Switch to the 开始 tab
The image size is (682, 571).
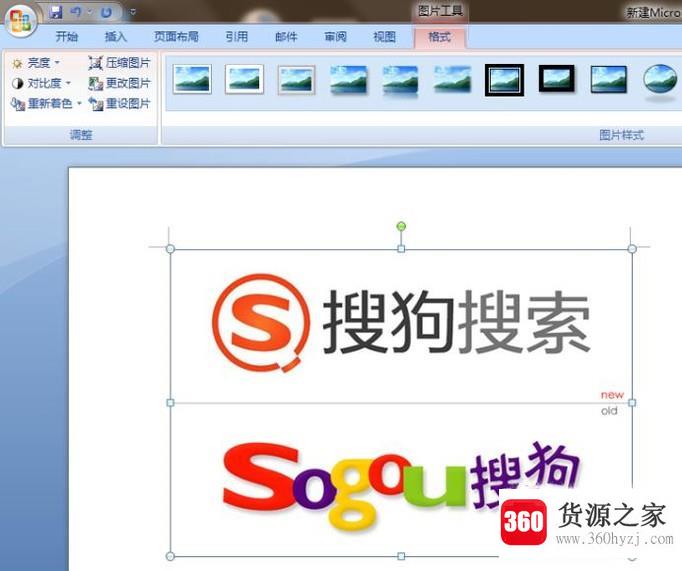[67, 37]
